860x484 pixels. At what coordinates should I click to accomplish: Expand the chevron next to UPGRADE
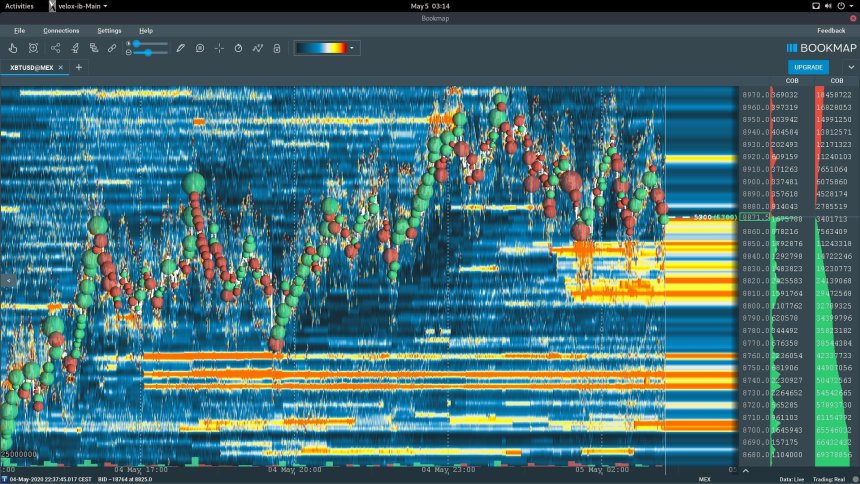click(850, 67)
